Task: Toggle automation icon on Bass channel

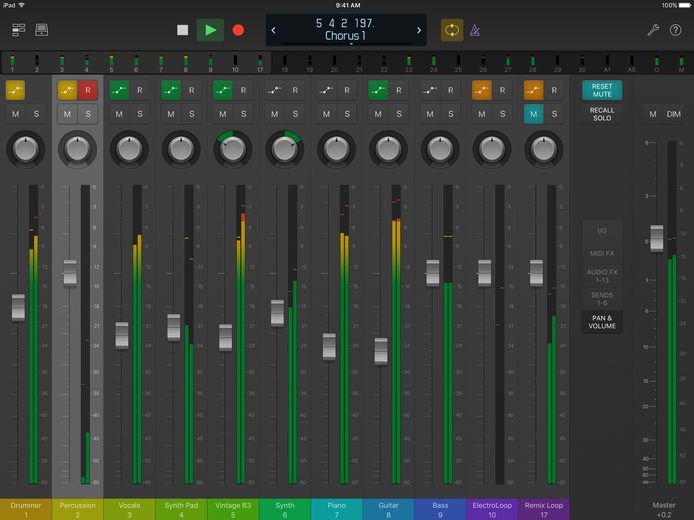Action: coord(430,90)
